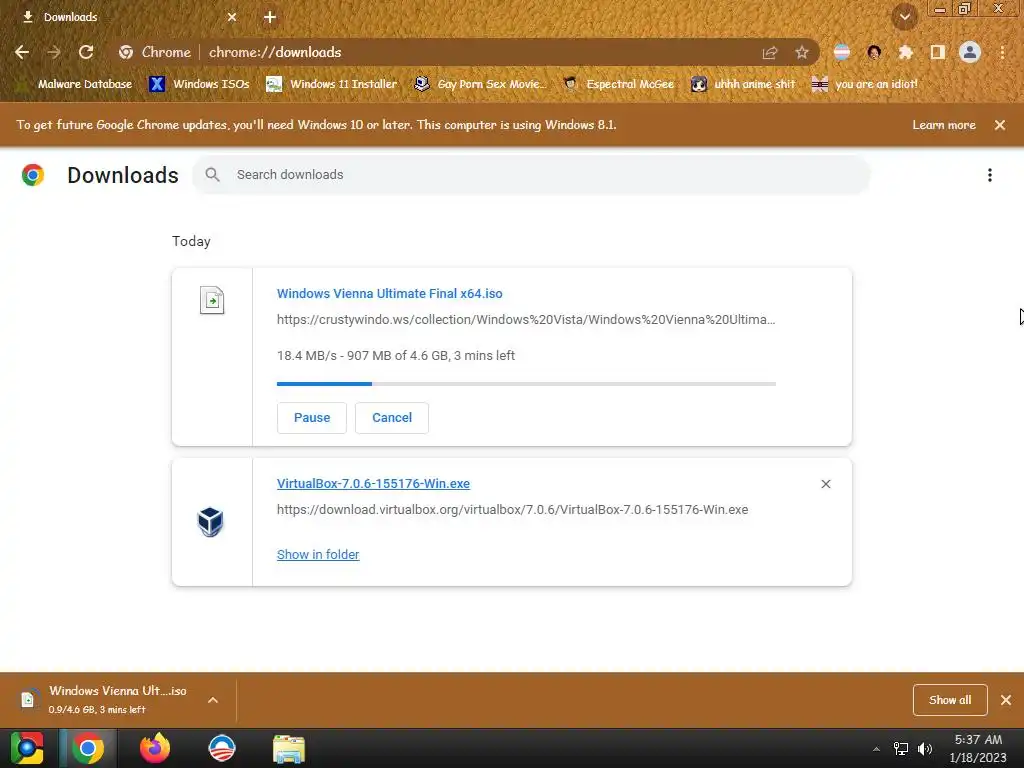Open the Obama-logo app on taskbar

(221, 748)
